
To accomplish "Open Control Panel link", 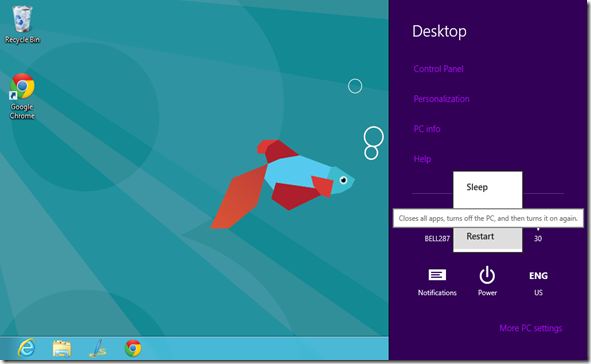I will (438, 69).
